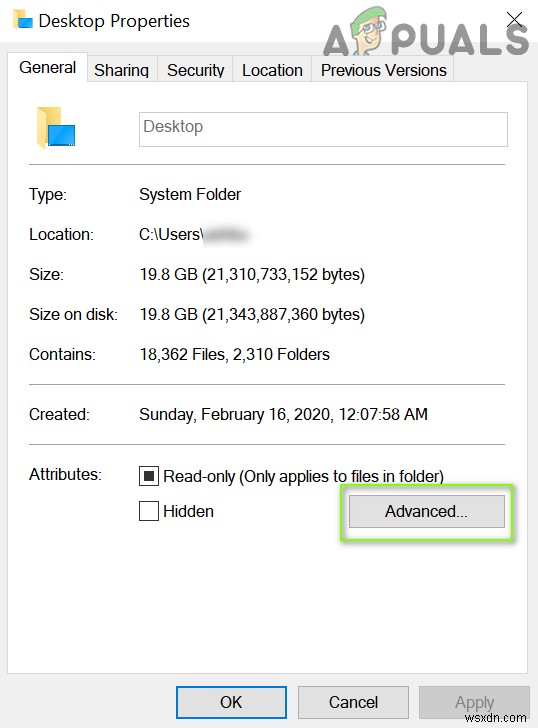Viewport: 538px width, 728px height.
Task: Click the 'Size on disk:' label
Action: 73,314
